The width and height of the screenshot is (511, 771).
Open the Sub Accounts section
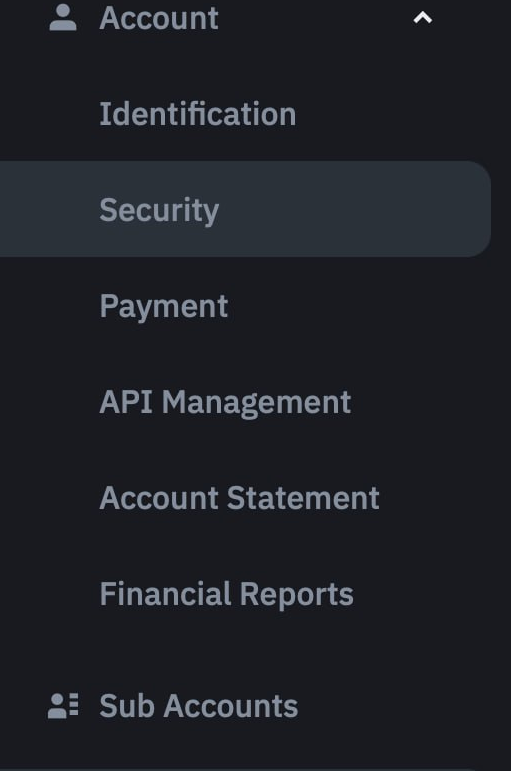tap(199, 706)
